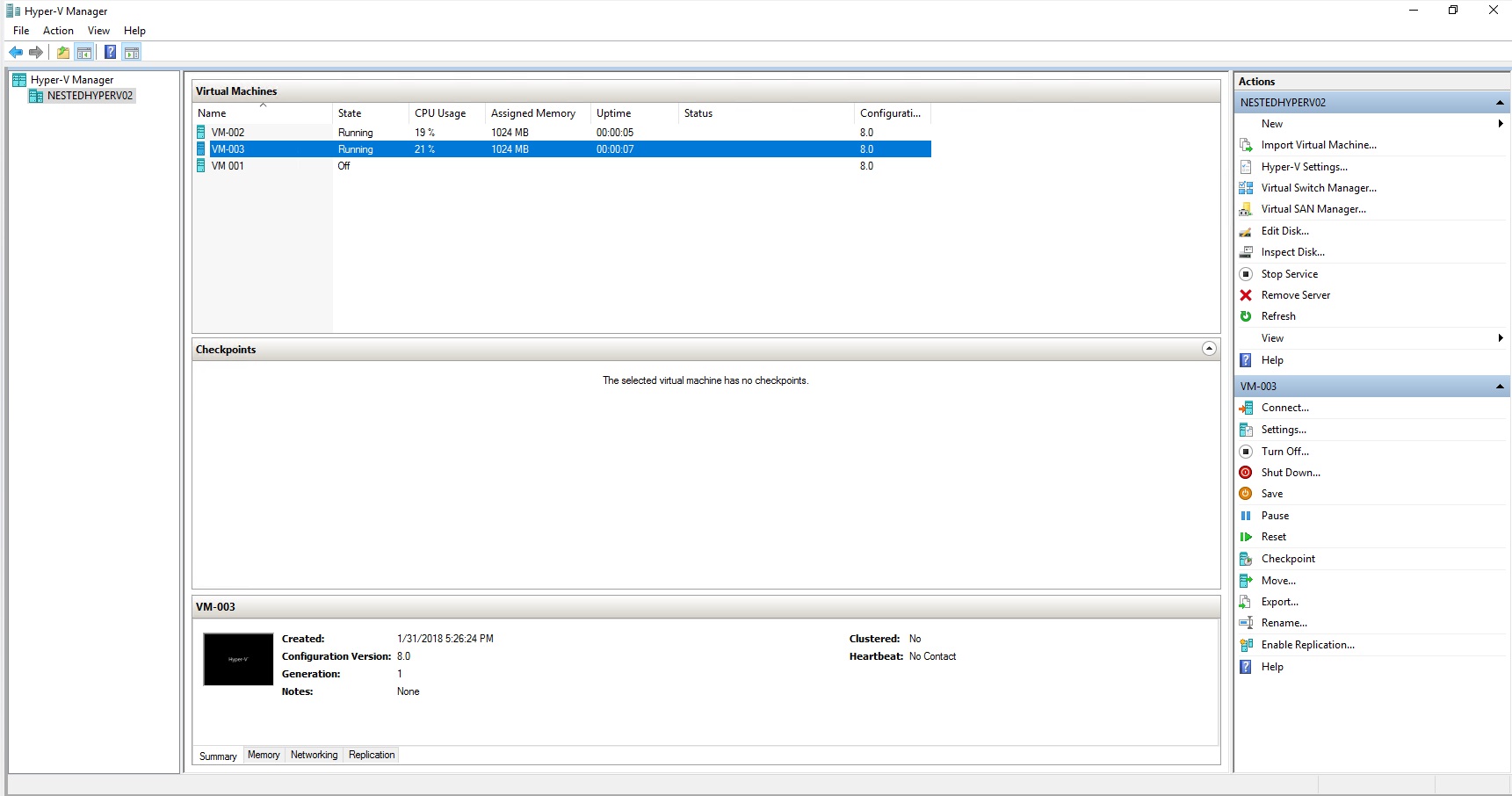Open the File menu

click(21, 31)
